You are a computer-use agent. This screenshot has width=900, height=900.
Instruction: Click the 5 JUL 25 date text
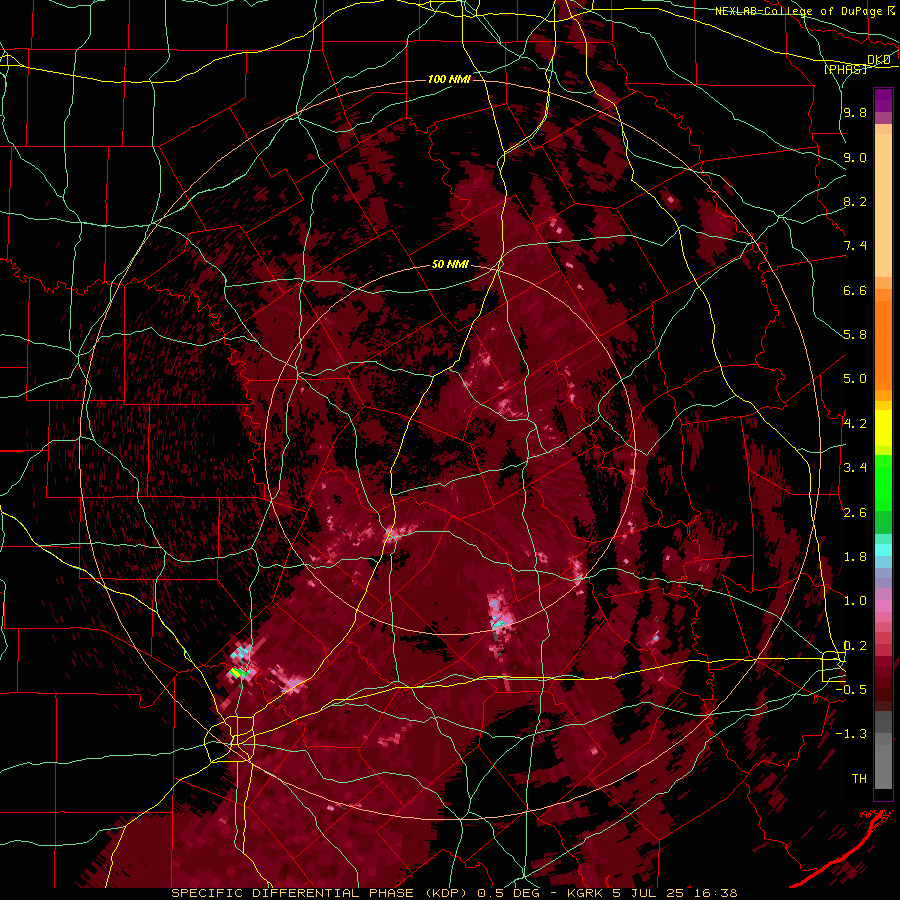648,893
